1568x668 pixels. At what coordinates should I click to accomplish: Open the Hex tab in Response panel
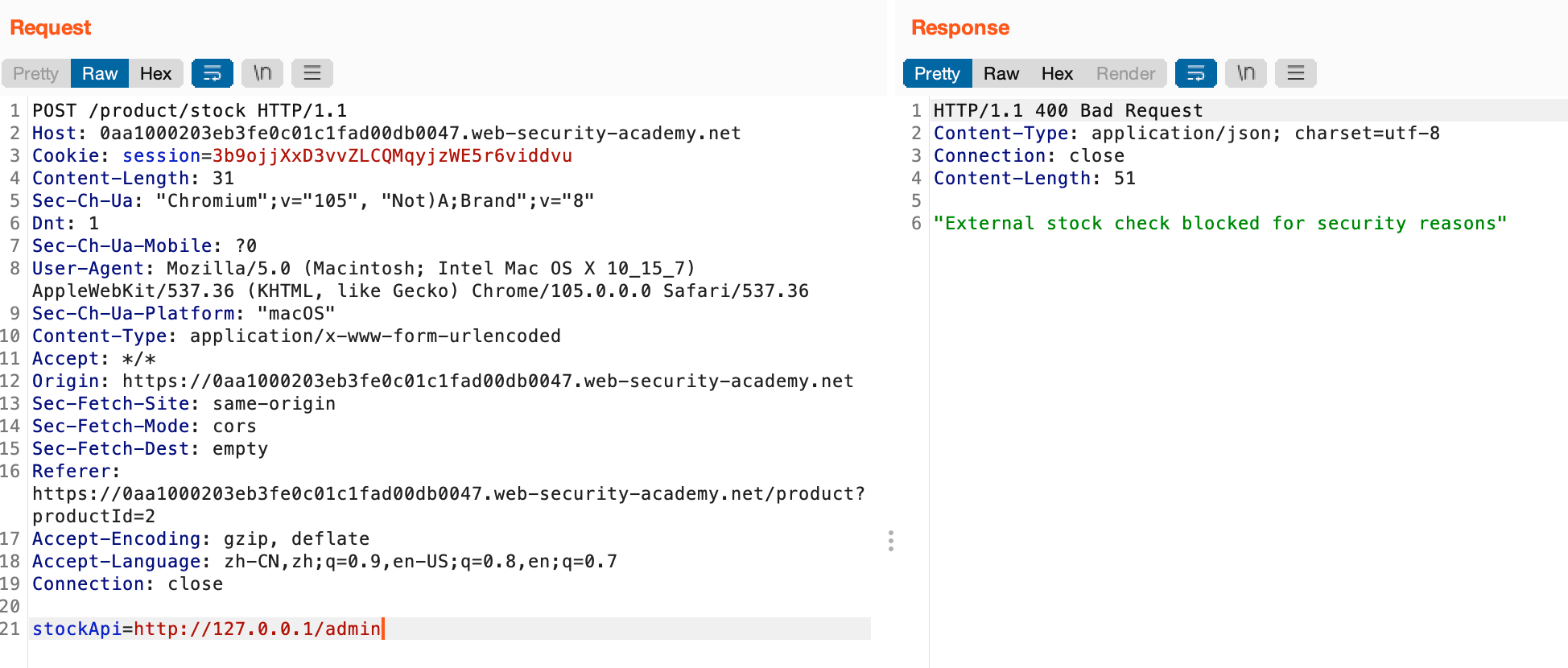pos(1058,73)
